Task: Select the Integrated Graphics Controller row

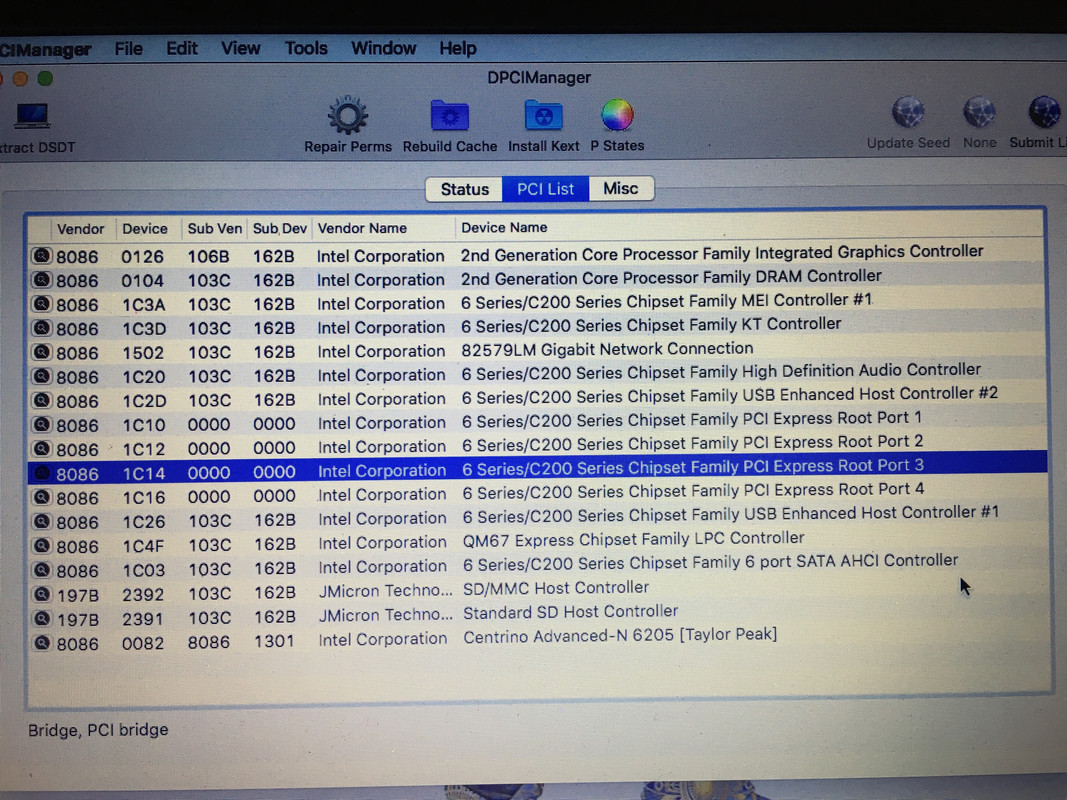Action: pos(536,254)
